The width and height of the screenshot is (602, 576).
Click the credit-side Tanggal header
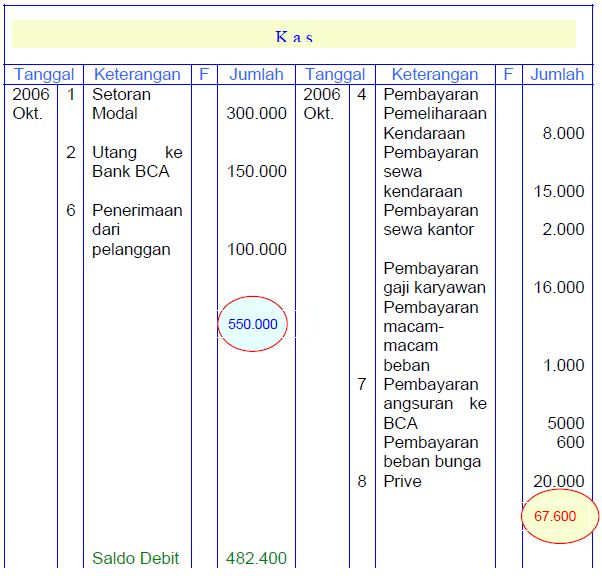[x=335, y=74]
